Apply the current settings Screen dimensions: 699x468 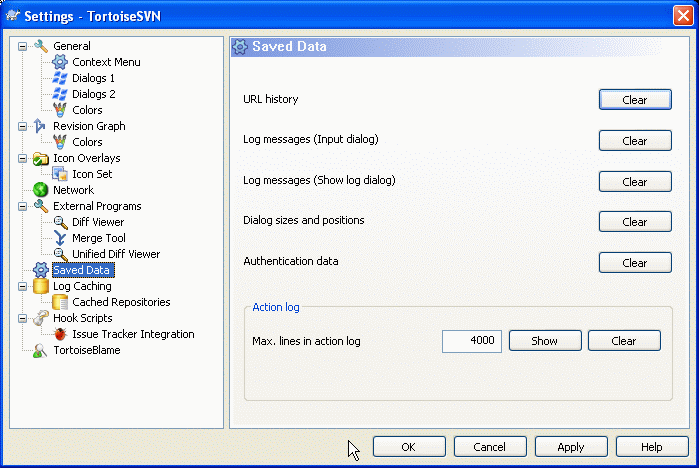571,447
